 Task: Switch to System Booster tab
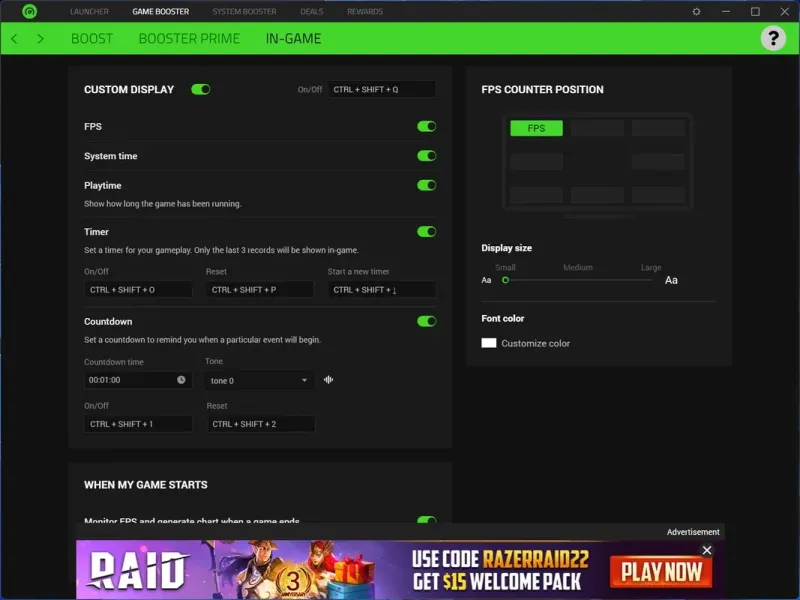(244, 11)
